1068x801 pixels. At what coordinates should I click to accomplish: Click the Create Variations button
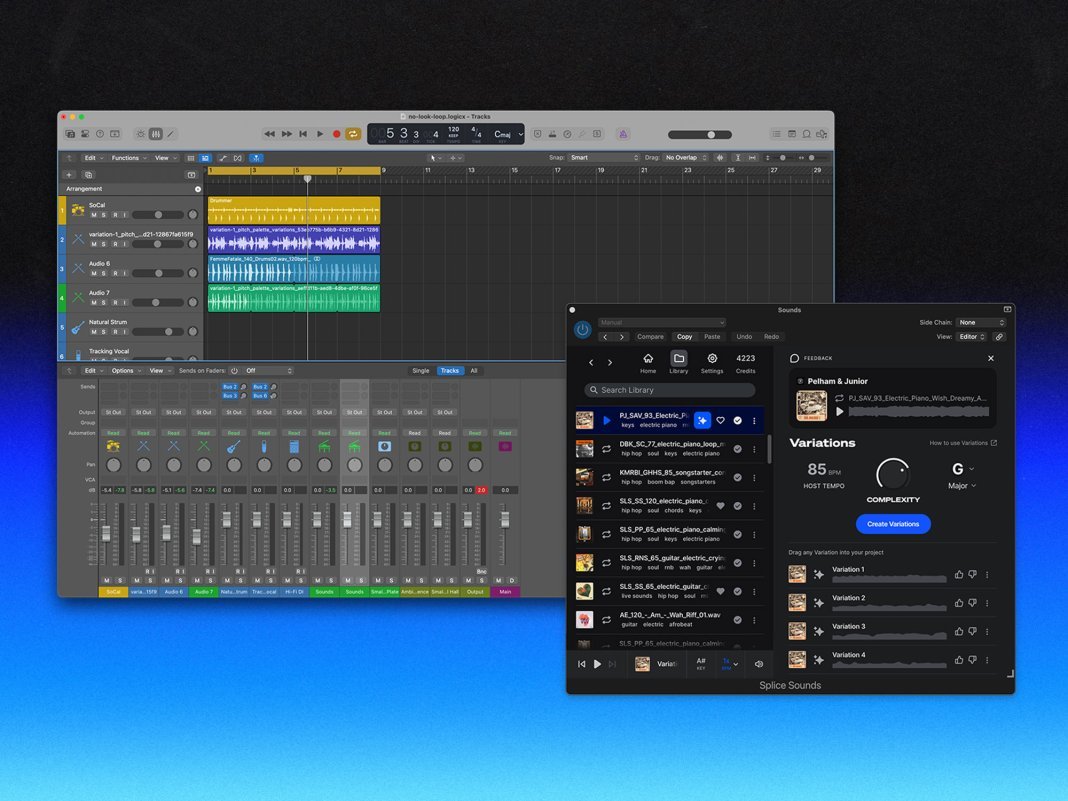[x=893, y=524]
